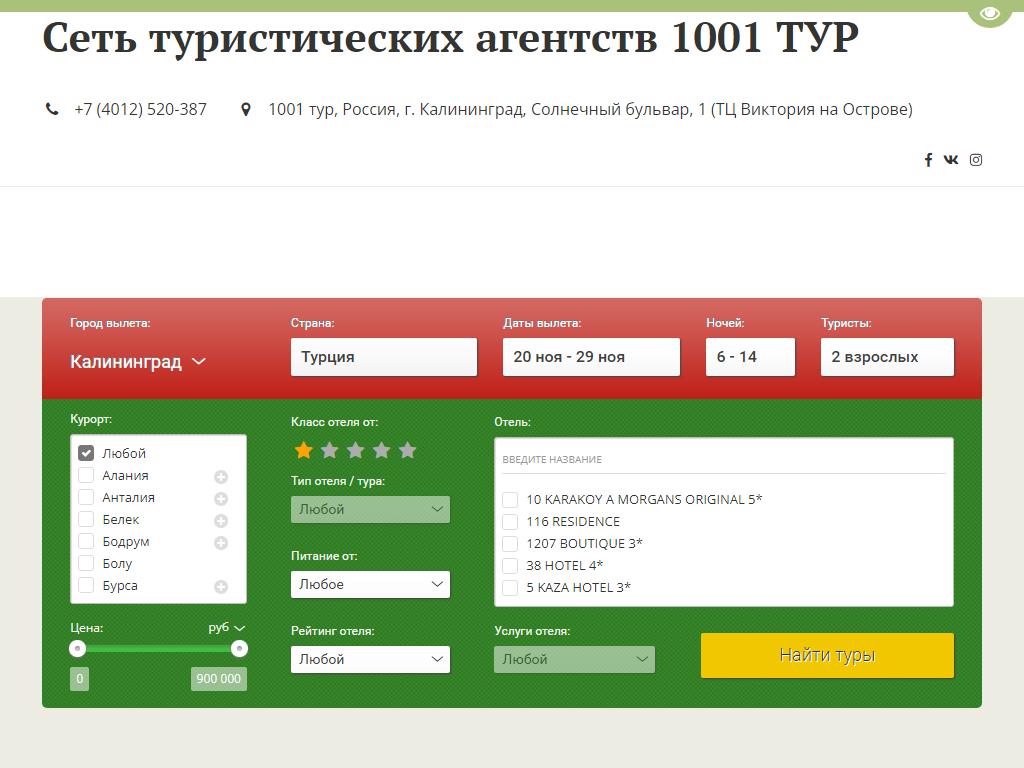Call the +7 (4012) 520-387 phone link
The width and height of the screenshot is (1024, 768).
coord(140,109)
